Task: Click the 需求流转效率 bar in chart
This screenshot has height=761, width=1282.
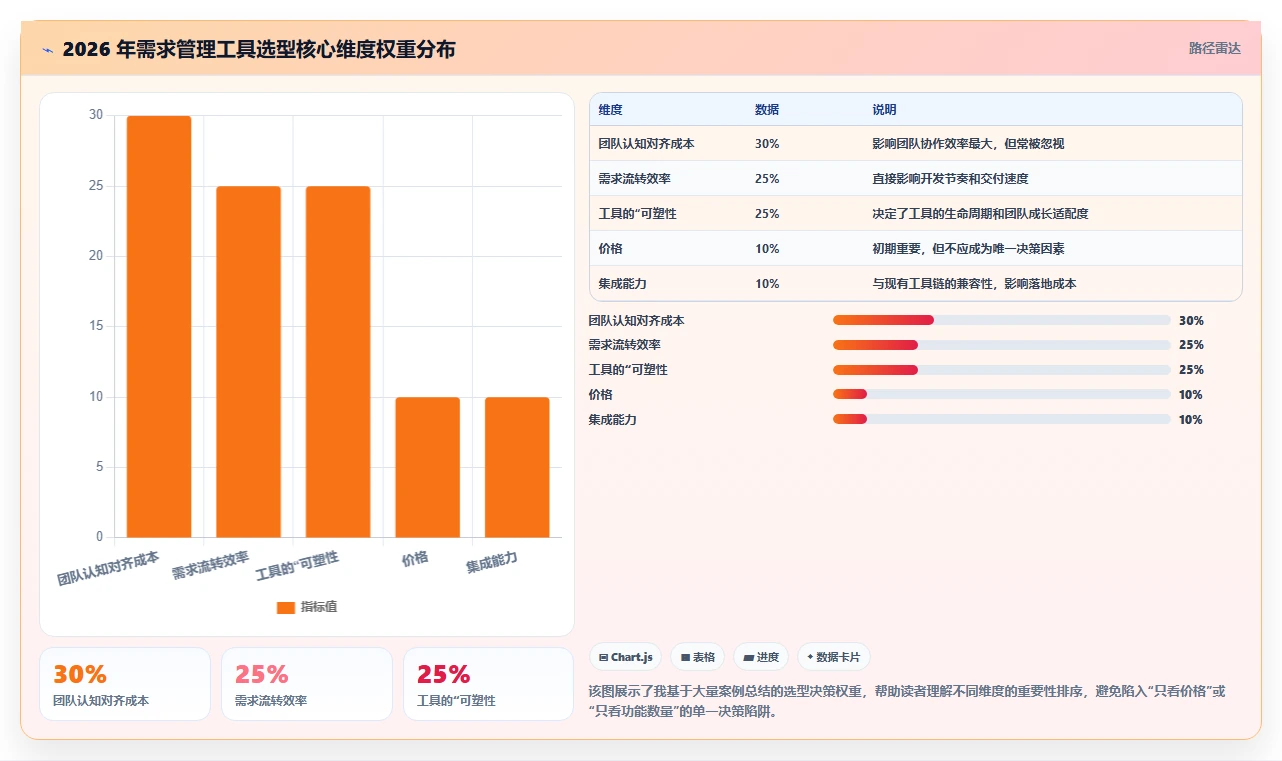Action: tap(248, 362)
